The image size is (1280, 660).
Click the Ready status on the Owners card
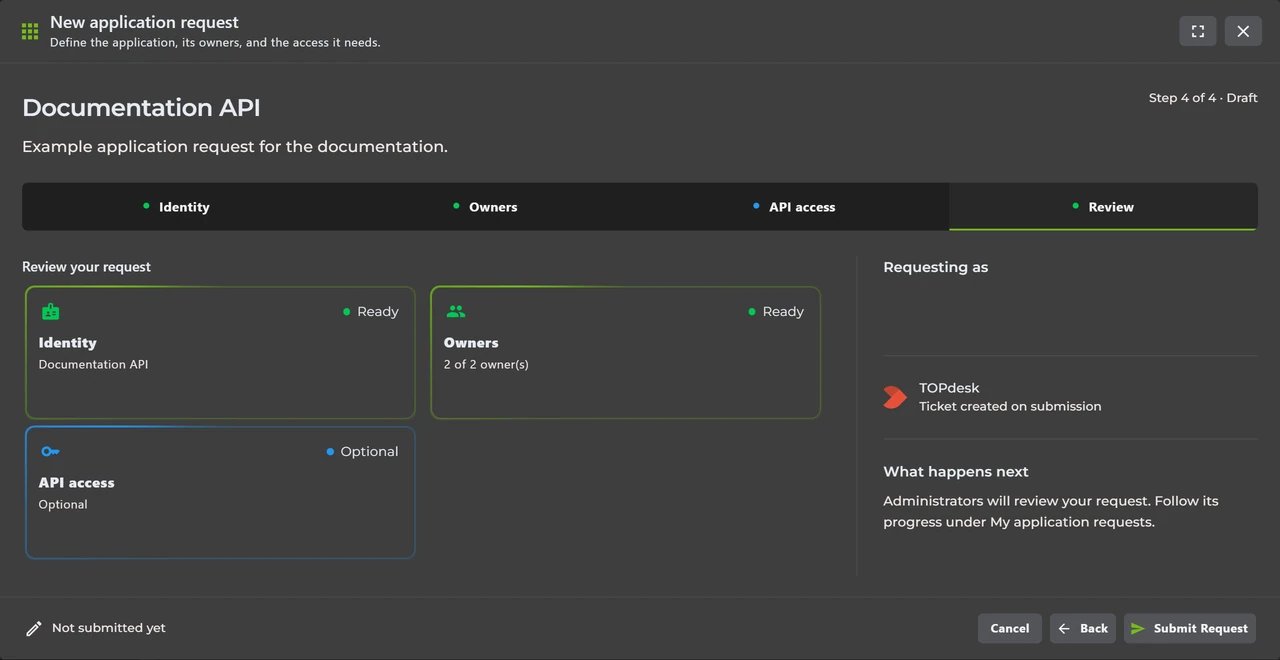click(x=776, y=312)
